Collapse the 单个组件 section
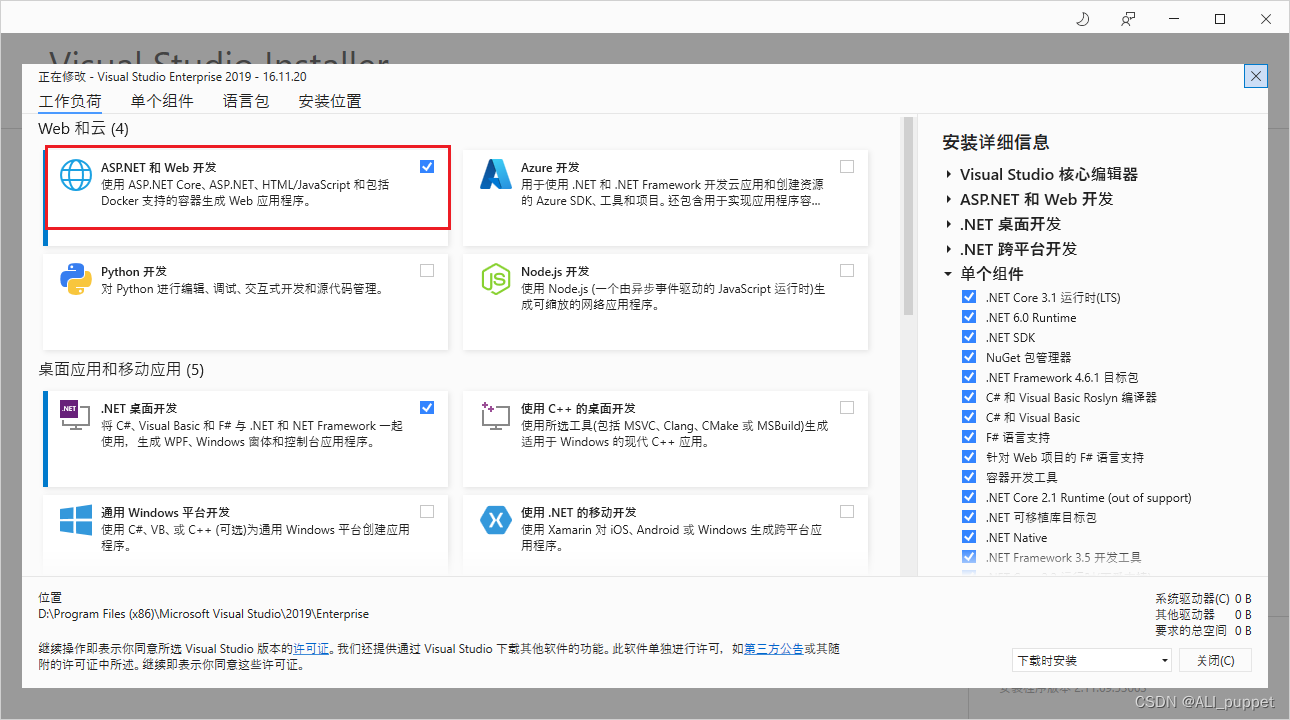1290x720 pixels. point(948,274)
